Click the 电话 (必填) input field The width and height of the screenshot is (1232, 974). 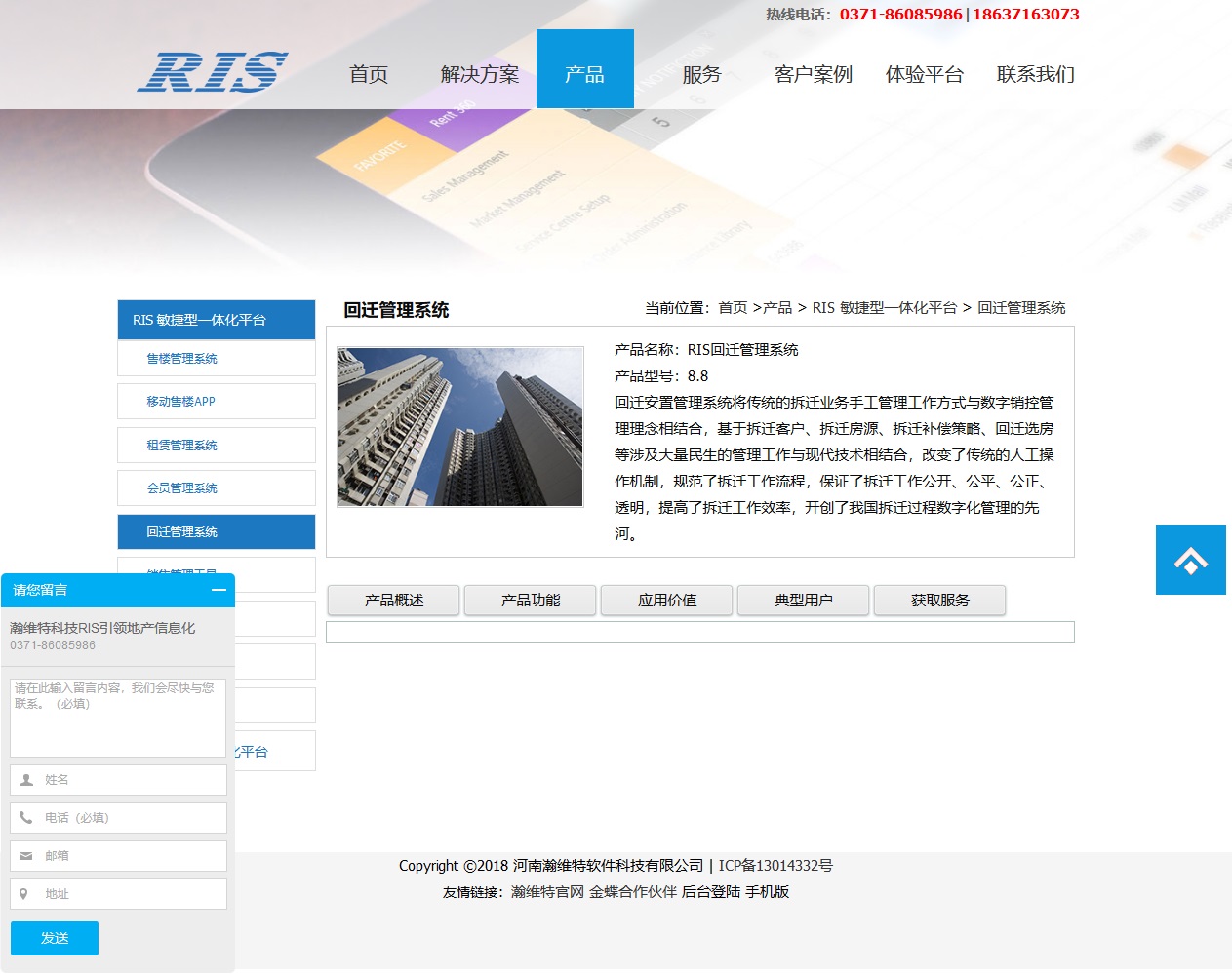(118, 818)
